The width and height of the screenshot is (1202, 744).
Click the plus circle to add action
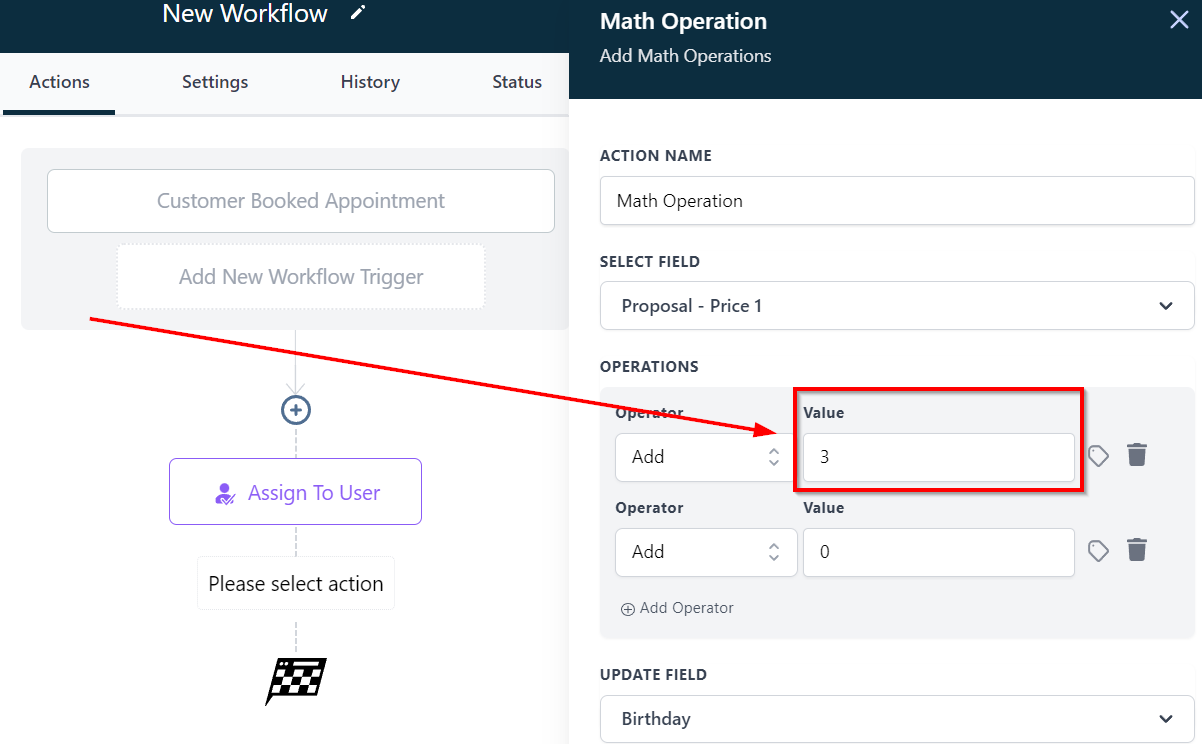(x=296, y=410)
